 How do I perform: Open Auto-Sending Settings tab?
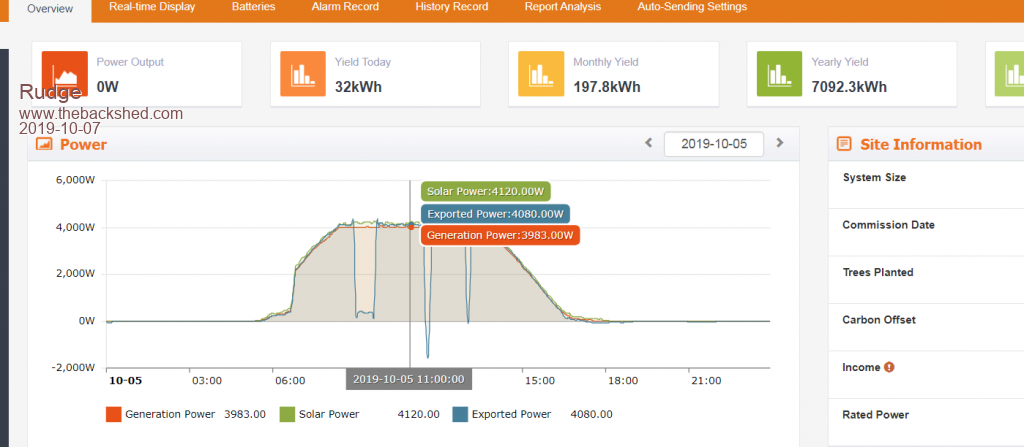(x=692, y=7)
